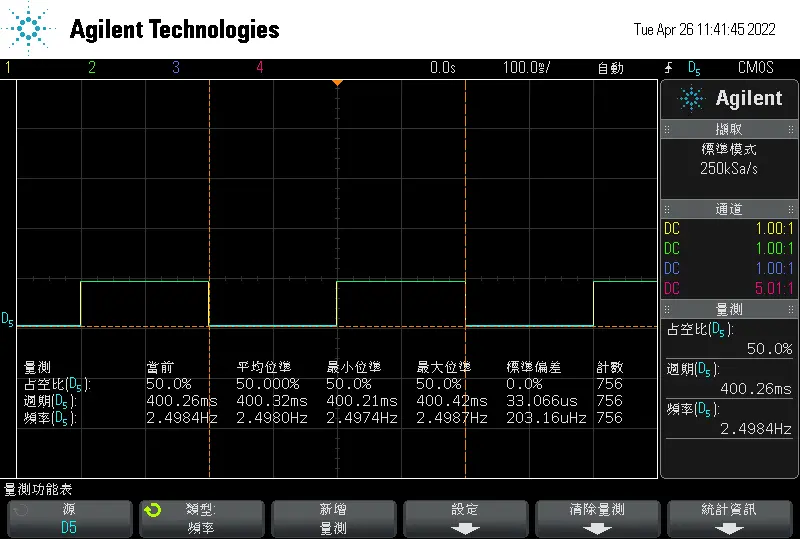Click the 2.4980Hz mean frequency value

pyautogui.click(x=272, y=418)
